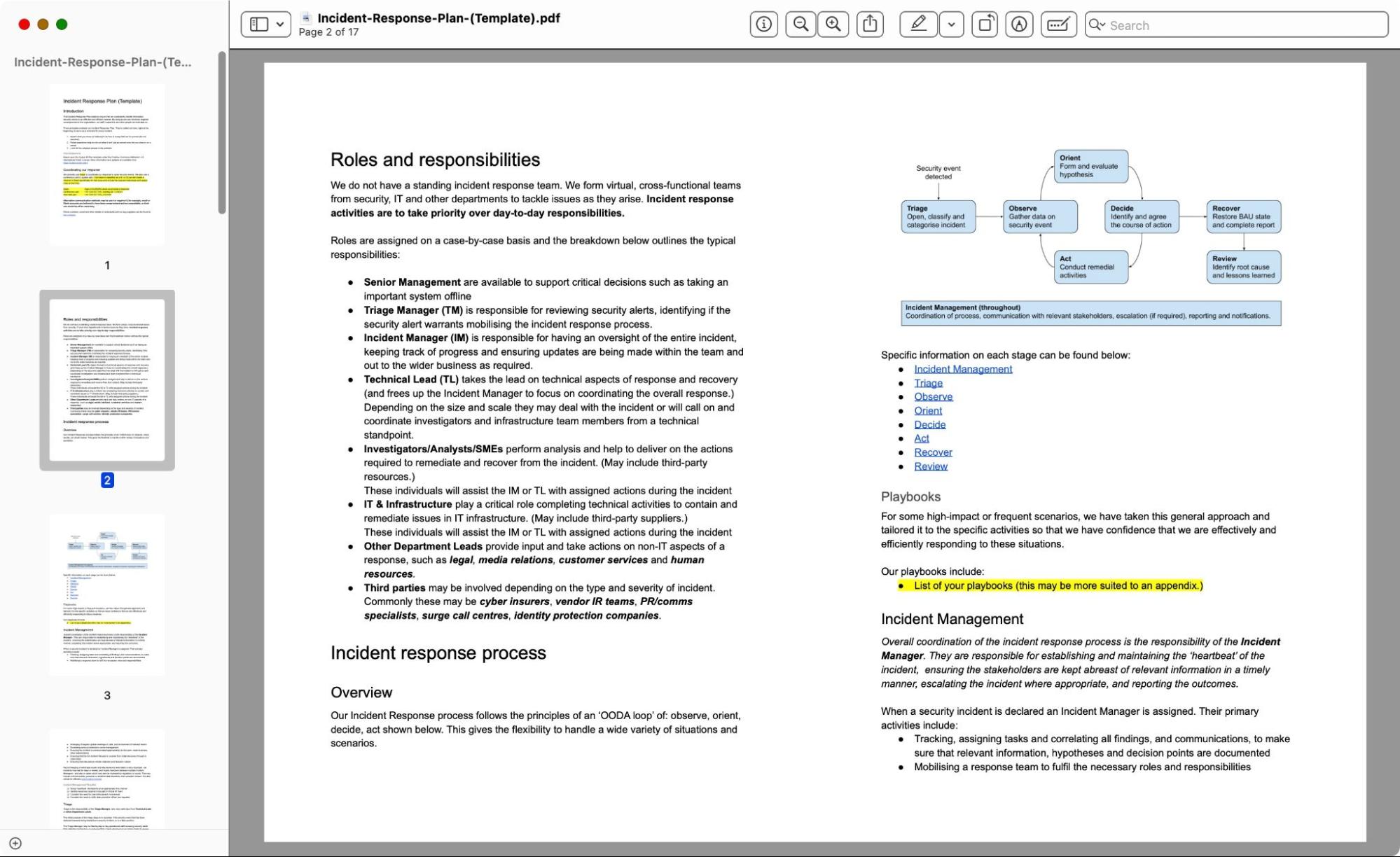
Task: Select page 2 navigation indicator
Action: (x=107, y=480)
